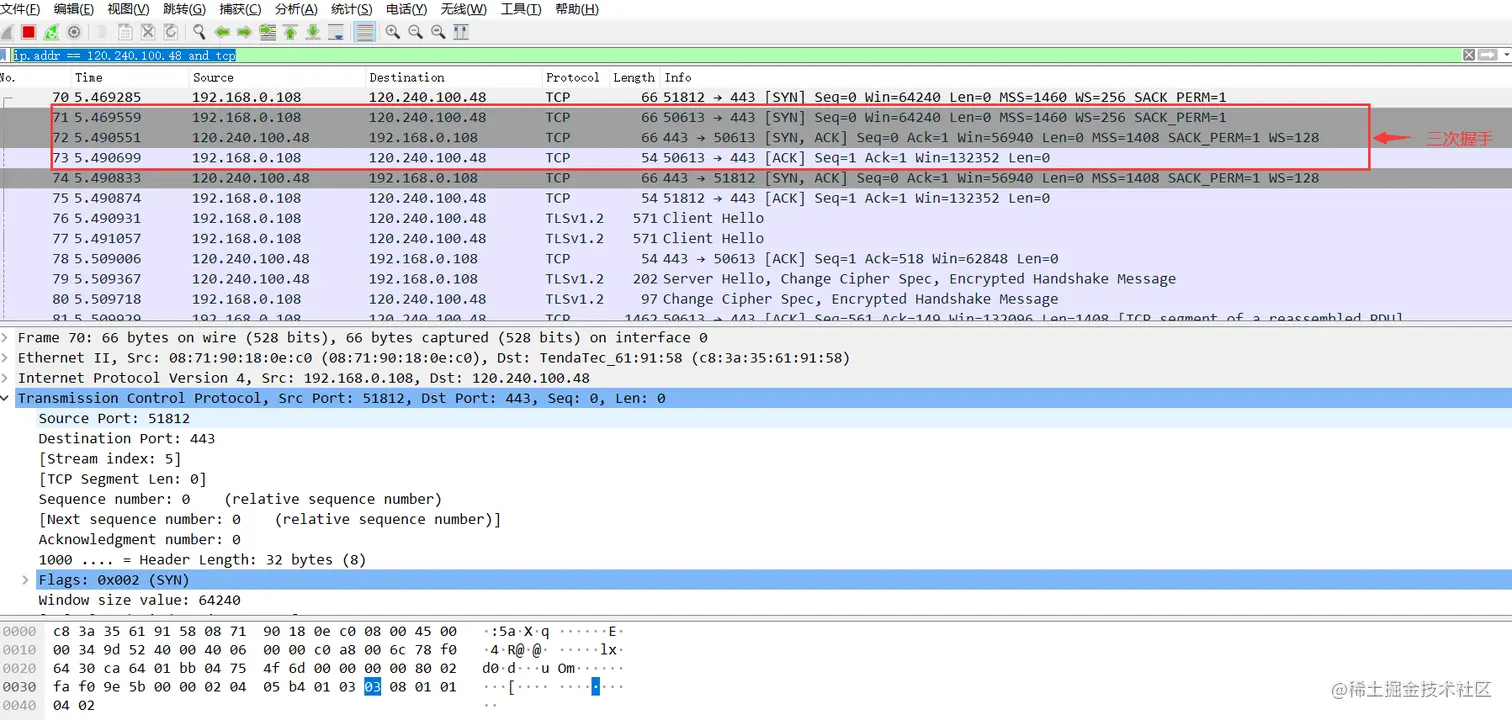
Task: Click the go to specific packet icon
Action: coord(267,32)
